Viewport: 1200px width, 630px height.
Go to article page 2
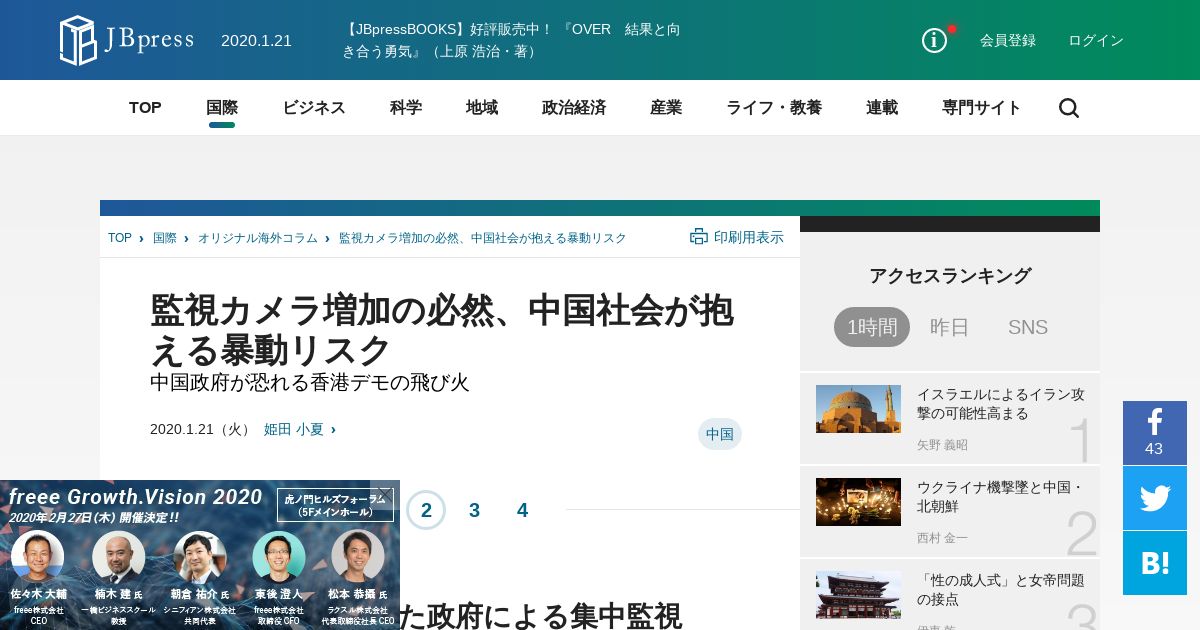(x=426, y=510)
